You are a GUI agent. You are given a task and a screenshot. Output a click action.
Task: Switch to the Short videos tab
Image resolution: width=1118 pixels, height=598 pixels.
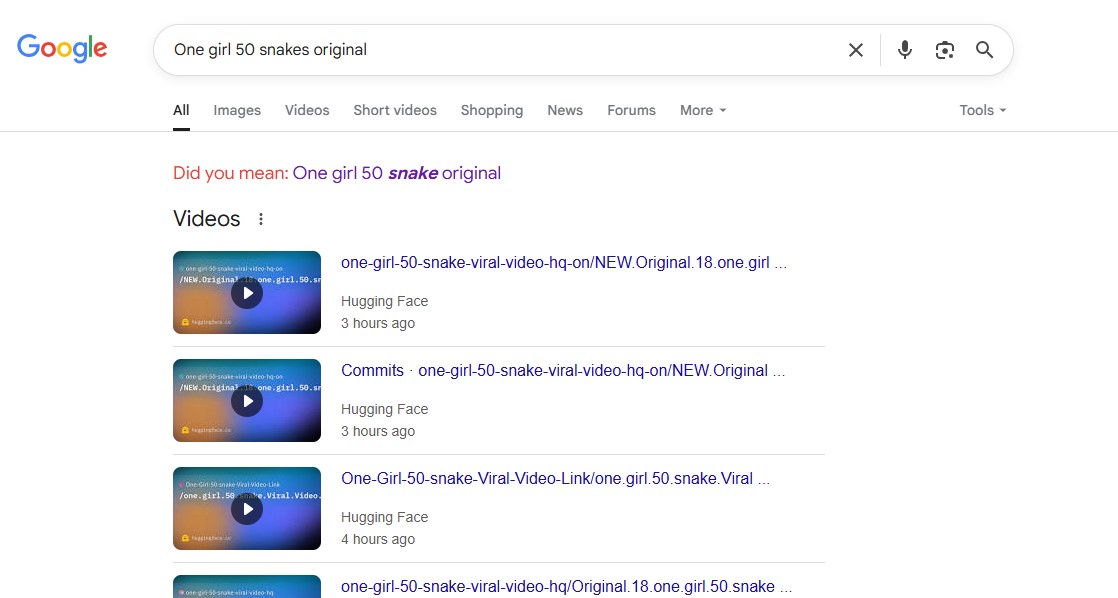395,110
